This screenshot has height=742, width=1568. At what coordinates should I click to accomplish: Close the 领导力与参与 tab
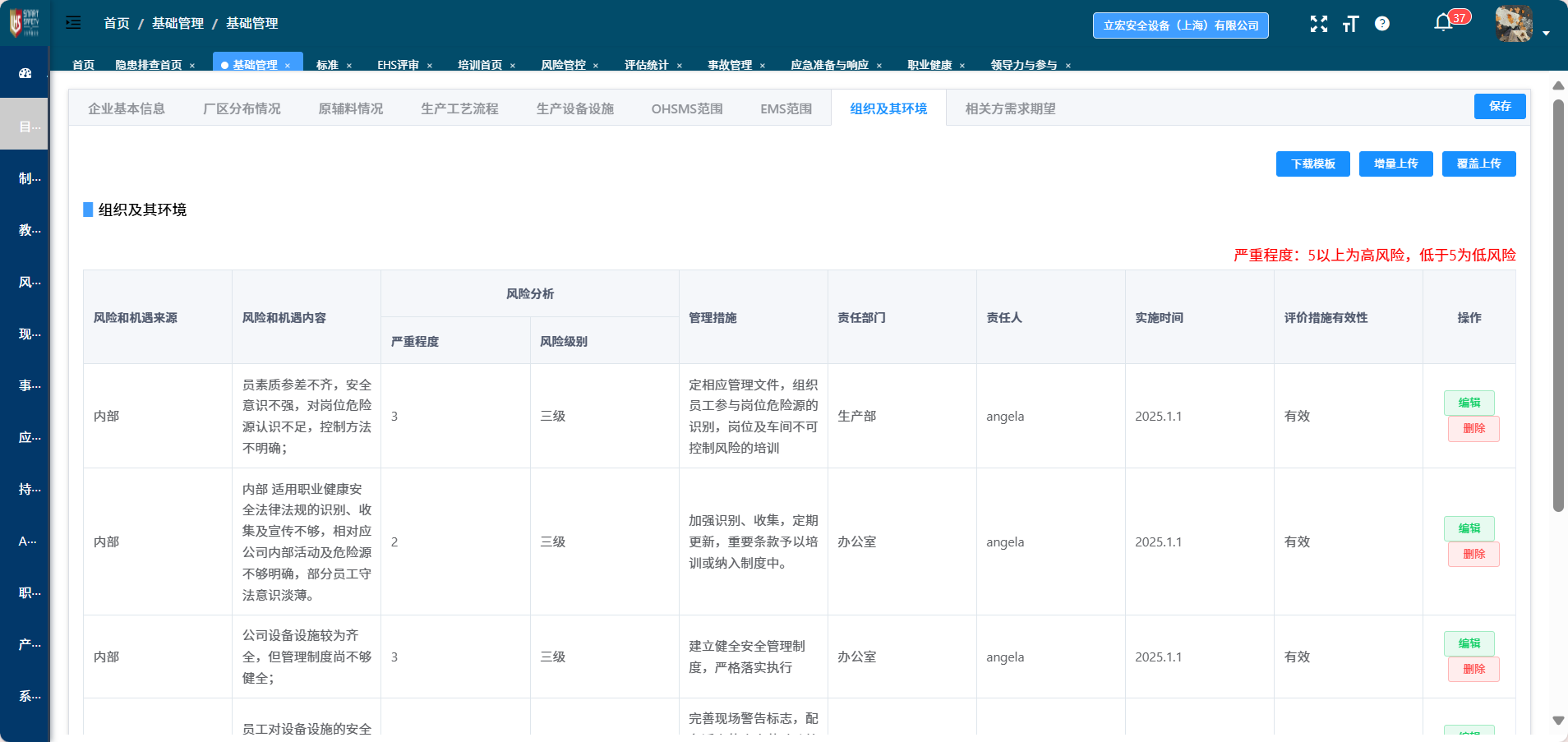point(1068,66)
